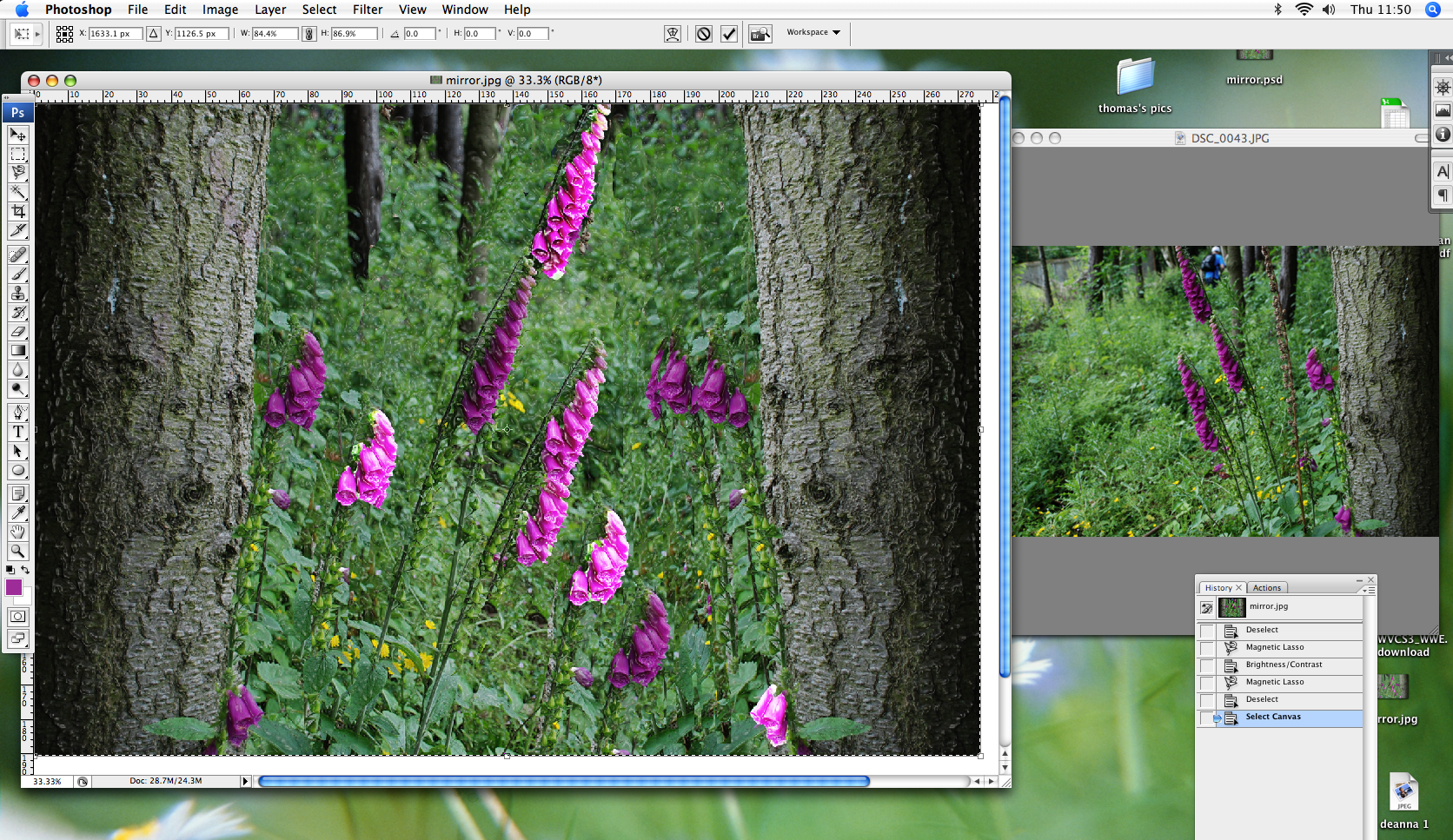Select the Path Selection tool
Image resolution: width=1453 pixels, height=840 pixels.
point(17,451)
